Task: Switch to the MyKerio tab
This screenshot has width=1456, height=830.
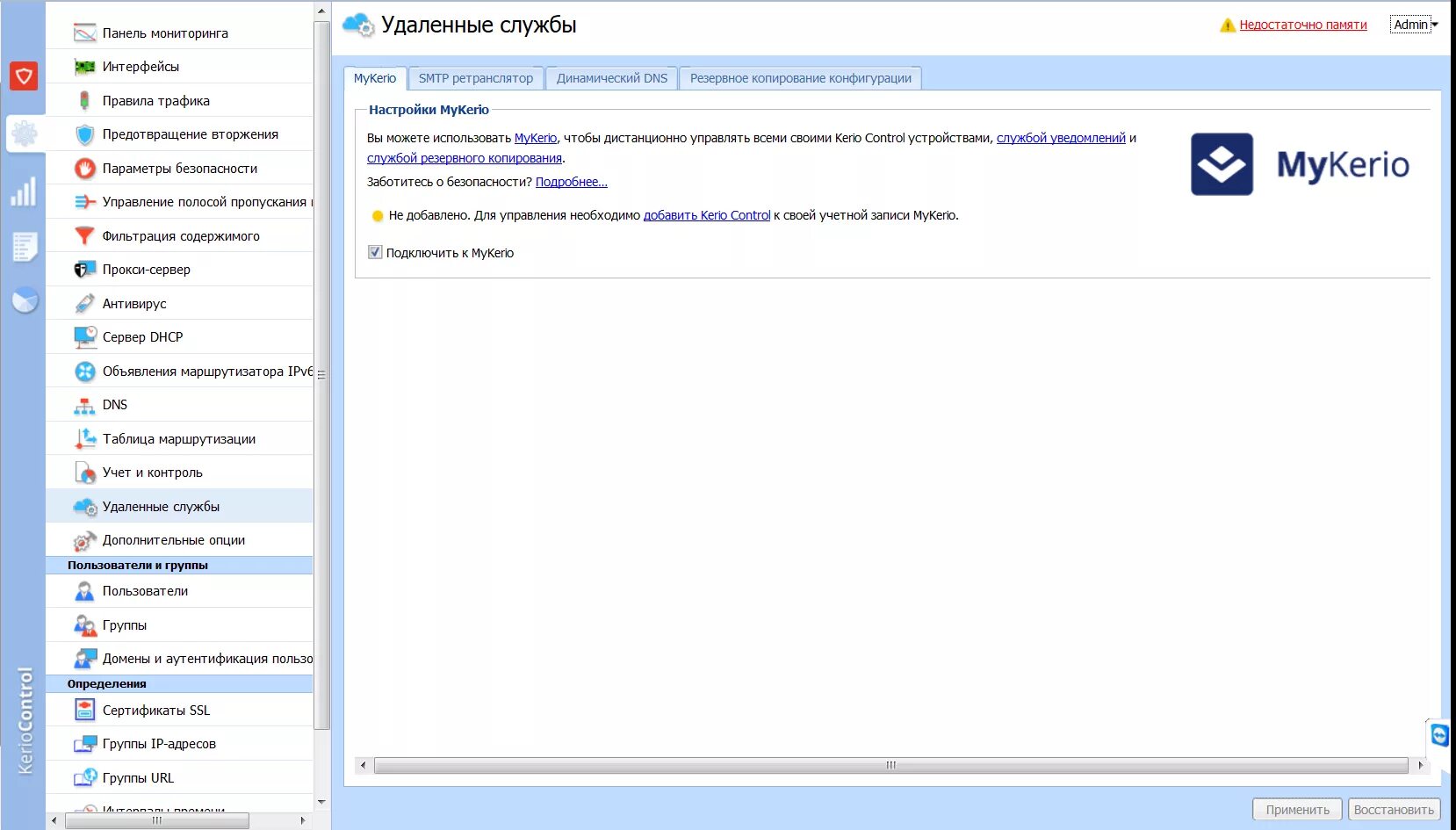Action: coord(375,78)
